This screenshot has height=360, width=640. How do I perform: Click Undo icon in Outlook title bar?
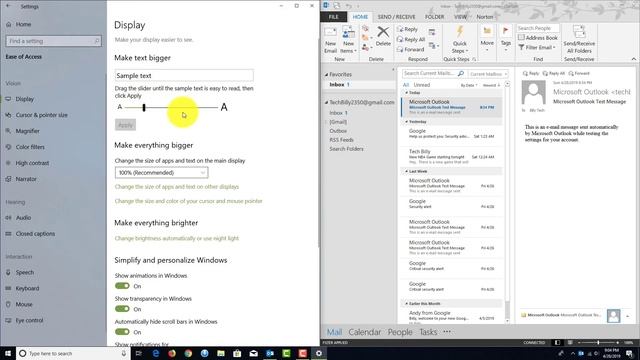(x=349, y=6)
